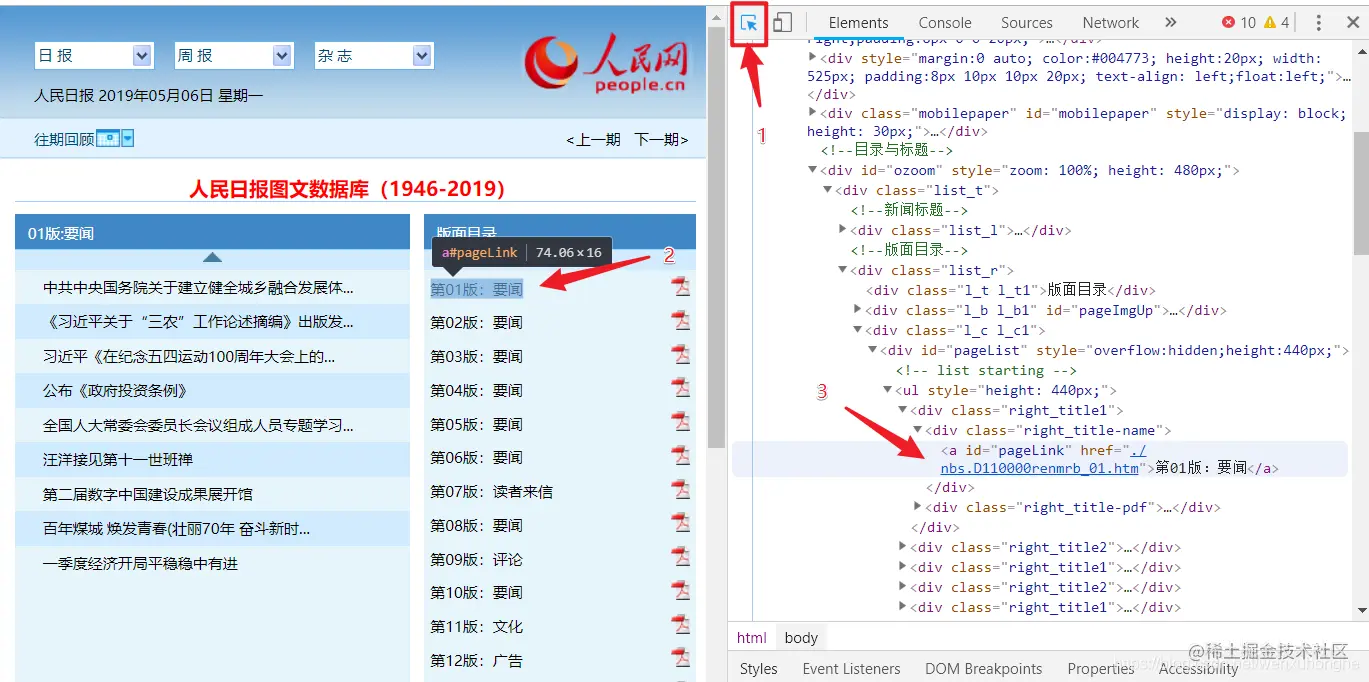Switch to the Sources tab
This screenshot has height=682, width=1369.
pyautogui.click(x=1027, y=23)
